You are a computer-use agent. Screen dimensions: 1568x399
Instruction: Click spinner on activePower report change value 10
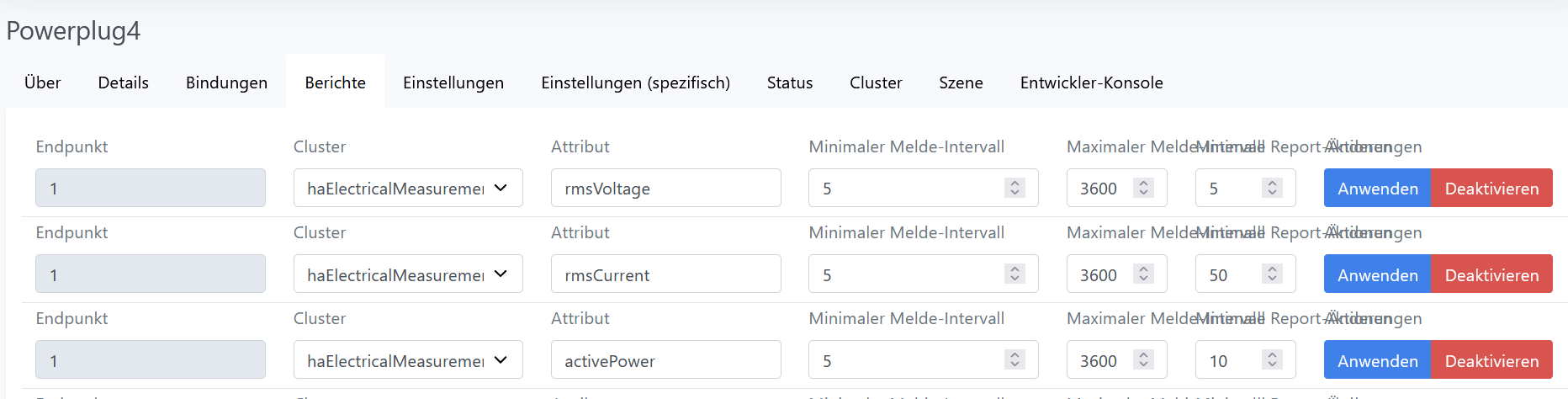[x=1272, y=360]
